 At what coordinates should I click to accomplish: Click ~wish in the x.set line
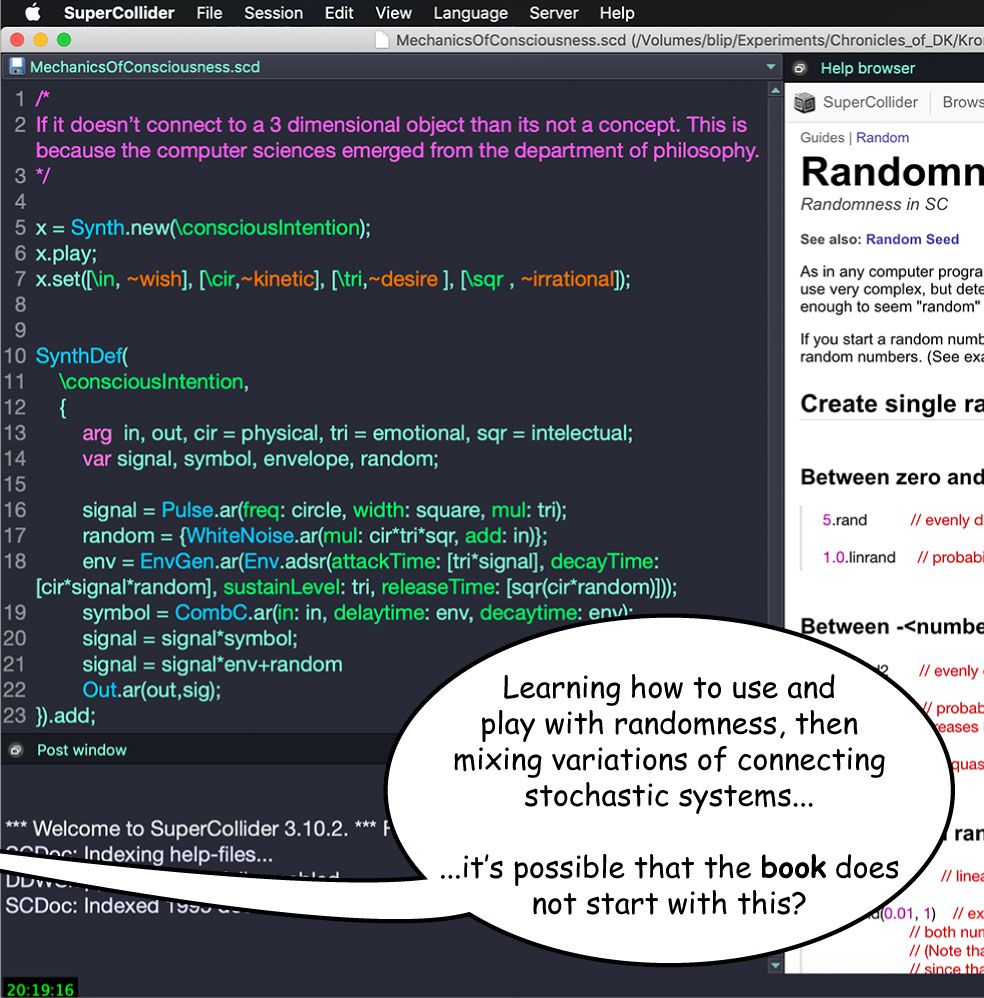coord(154,279)
